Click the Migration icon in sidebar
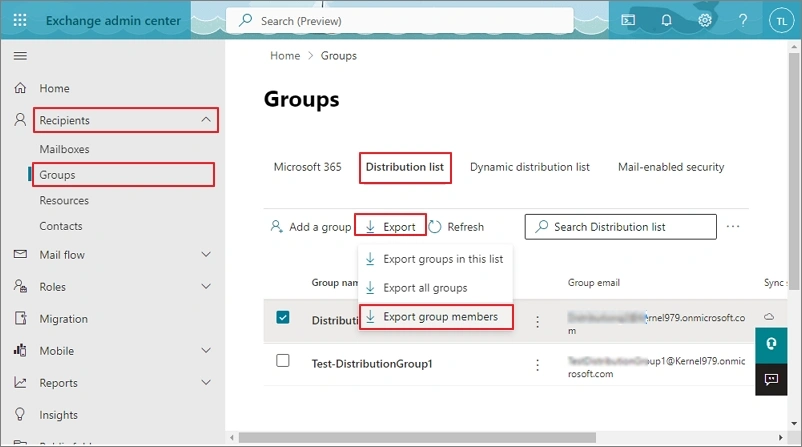The image size is (802, 447). click(20, 318)
